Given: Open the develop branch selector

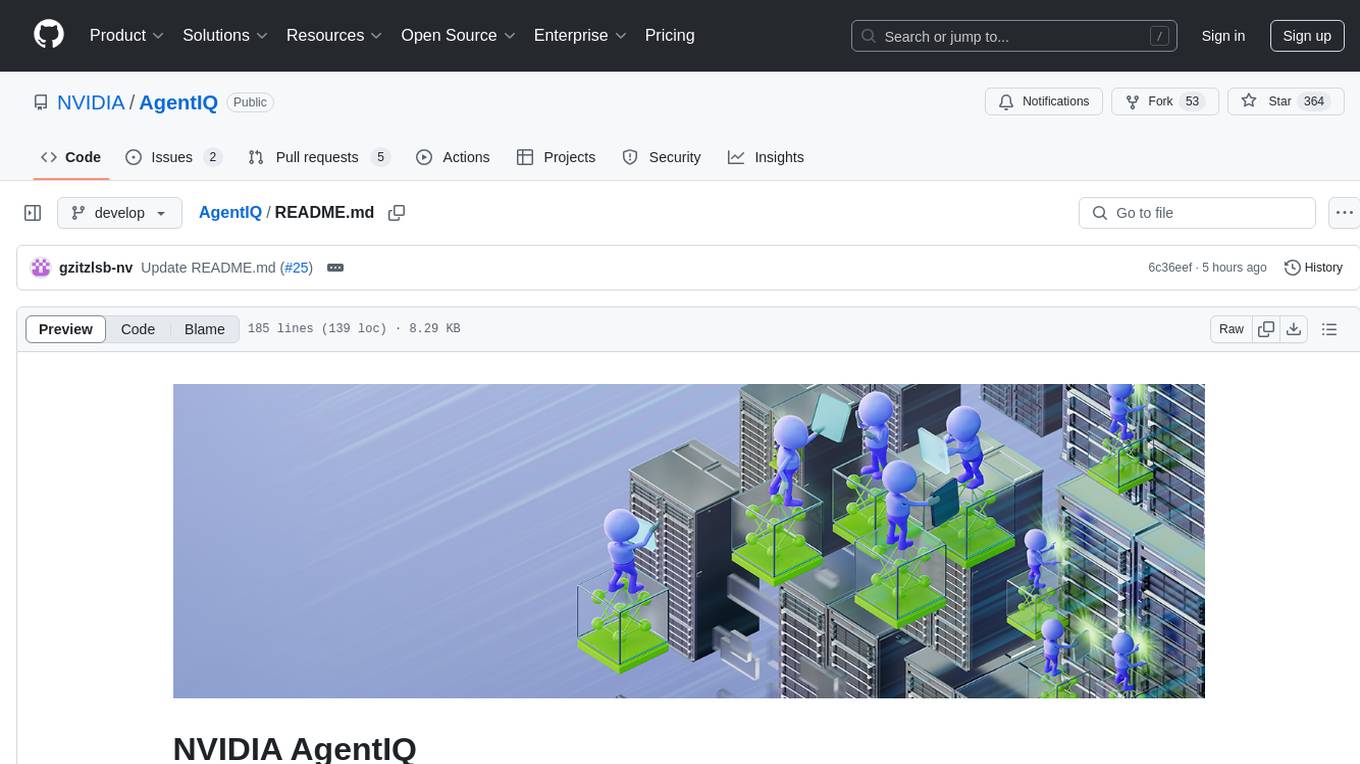Looking at the screenshot, I should 120,213.
